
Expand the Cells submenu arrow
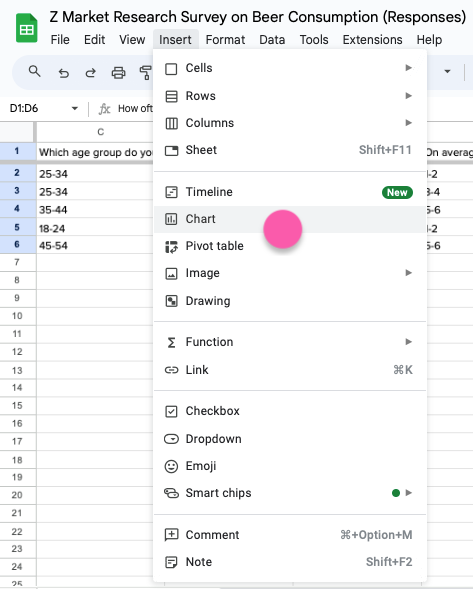tap(408, 68)
